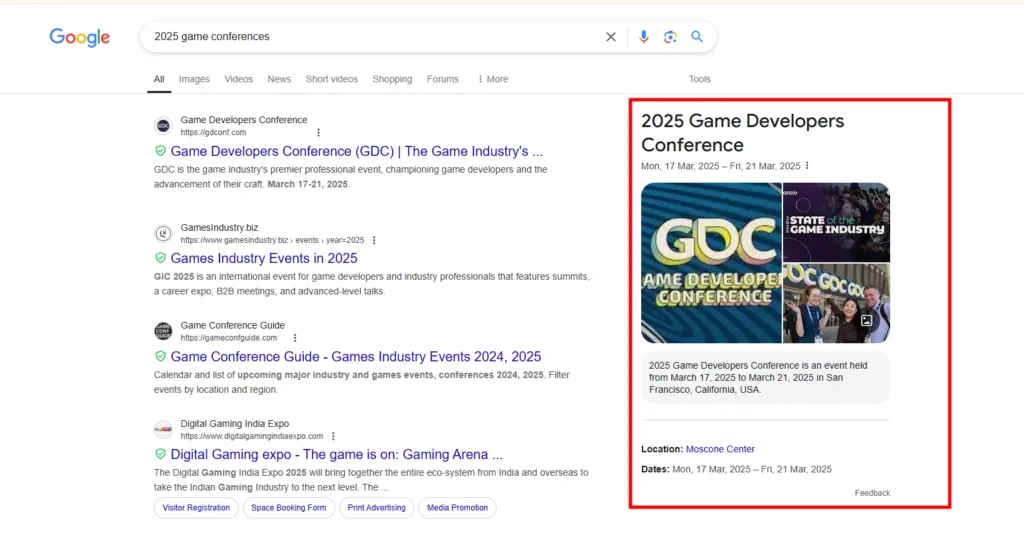Expand the More search filters menu
This screenshot has height=542, width=1024.
pyautogui.click(x=492, y=79)
